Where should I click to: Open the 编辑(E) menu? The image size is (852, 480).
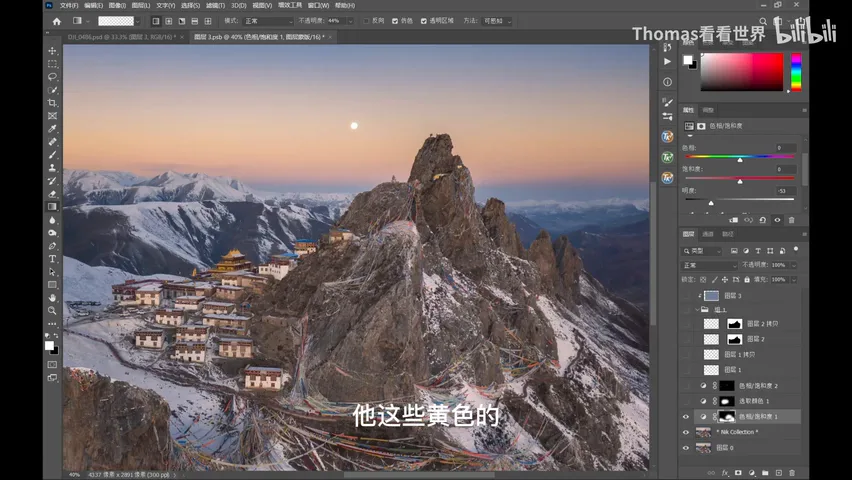(x=93, y=5)
